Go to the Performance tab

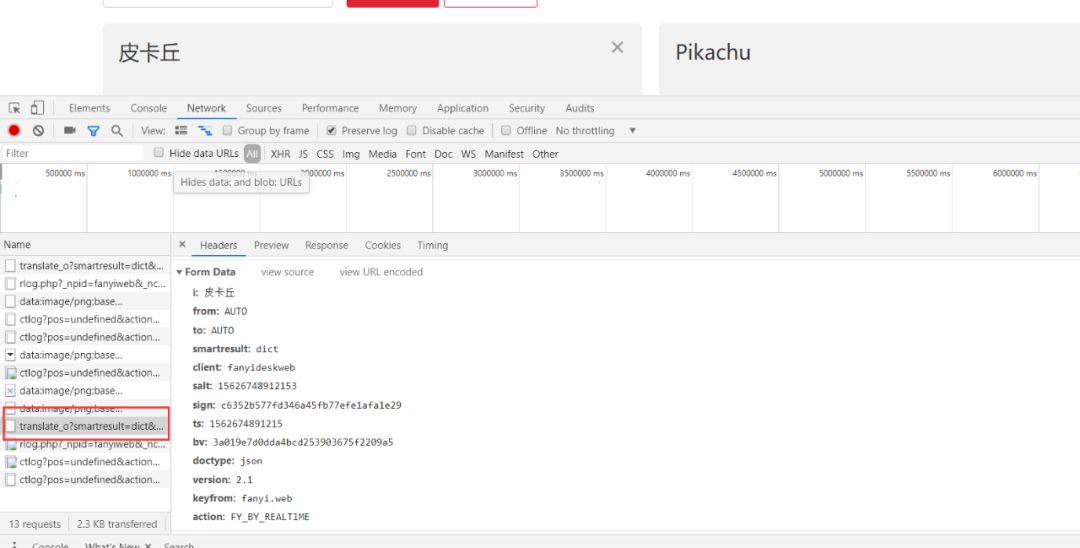pyautogui.click(x=330, y=108)
